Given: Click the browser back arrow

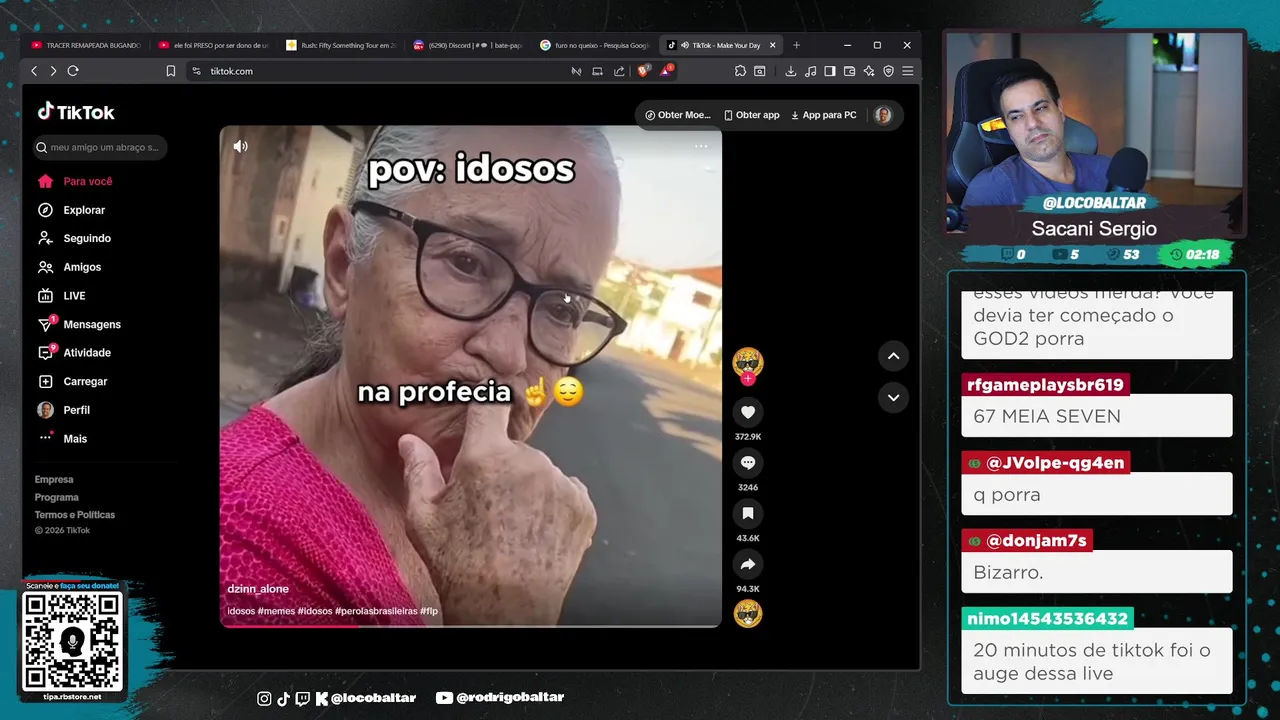Looking at the screenshot, I should pos(34,71).
